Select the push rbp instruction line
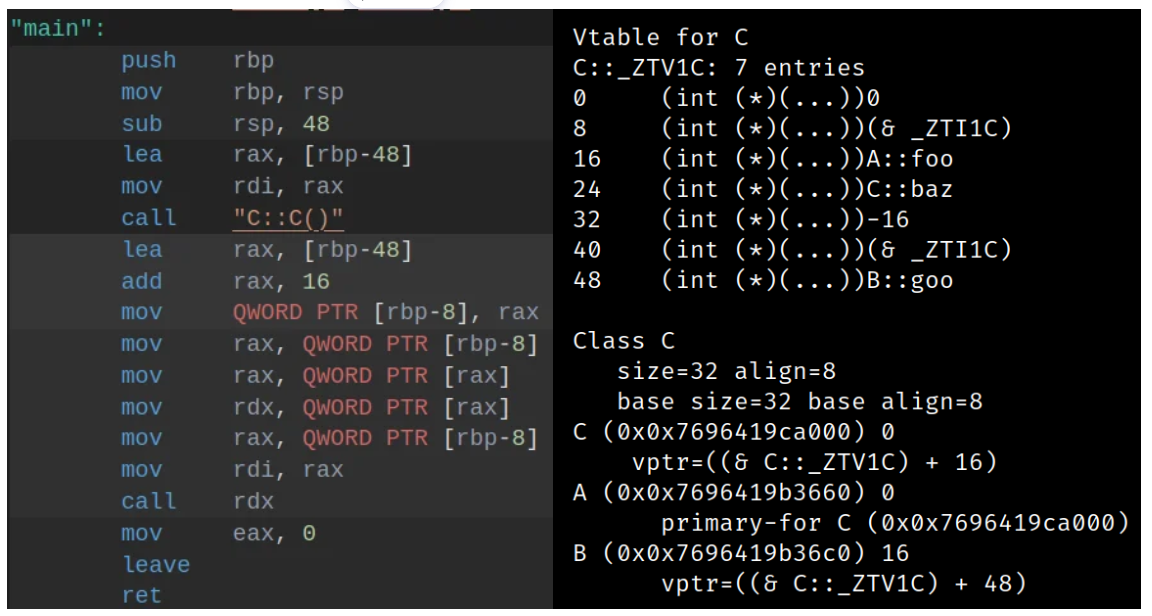This screenshot has height=616, width=1152. click(x=198, y=60)
